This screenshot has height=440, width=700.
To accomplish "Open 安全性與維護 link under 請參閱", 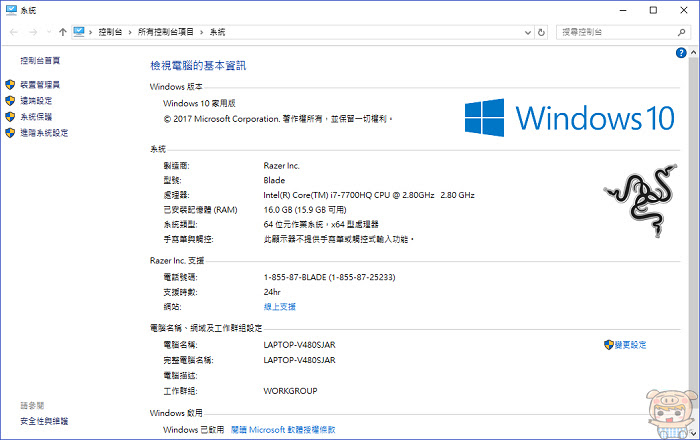I will pos(44,421).
